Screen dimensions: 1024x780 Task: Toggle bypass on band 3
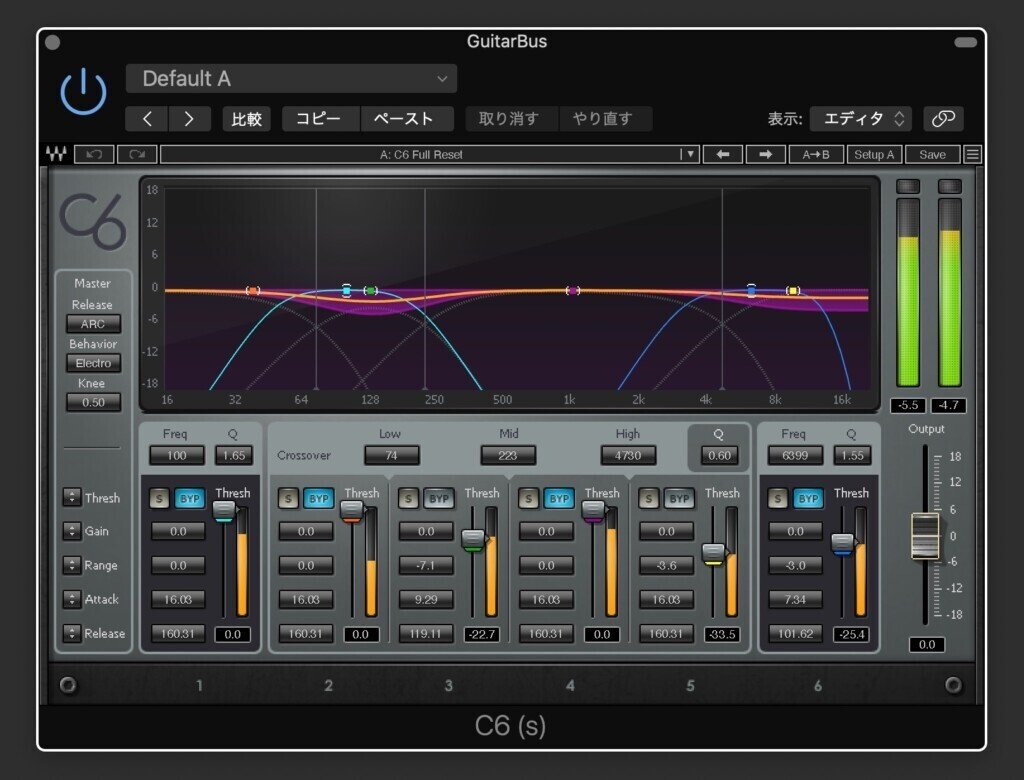point(439,499)
